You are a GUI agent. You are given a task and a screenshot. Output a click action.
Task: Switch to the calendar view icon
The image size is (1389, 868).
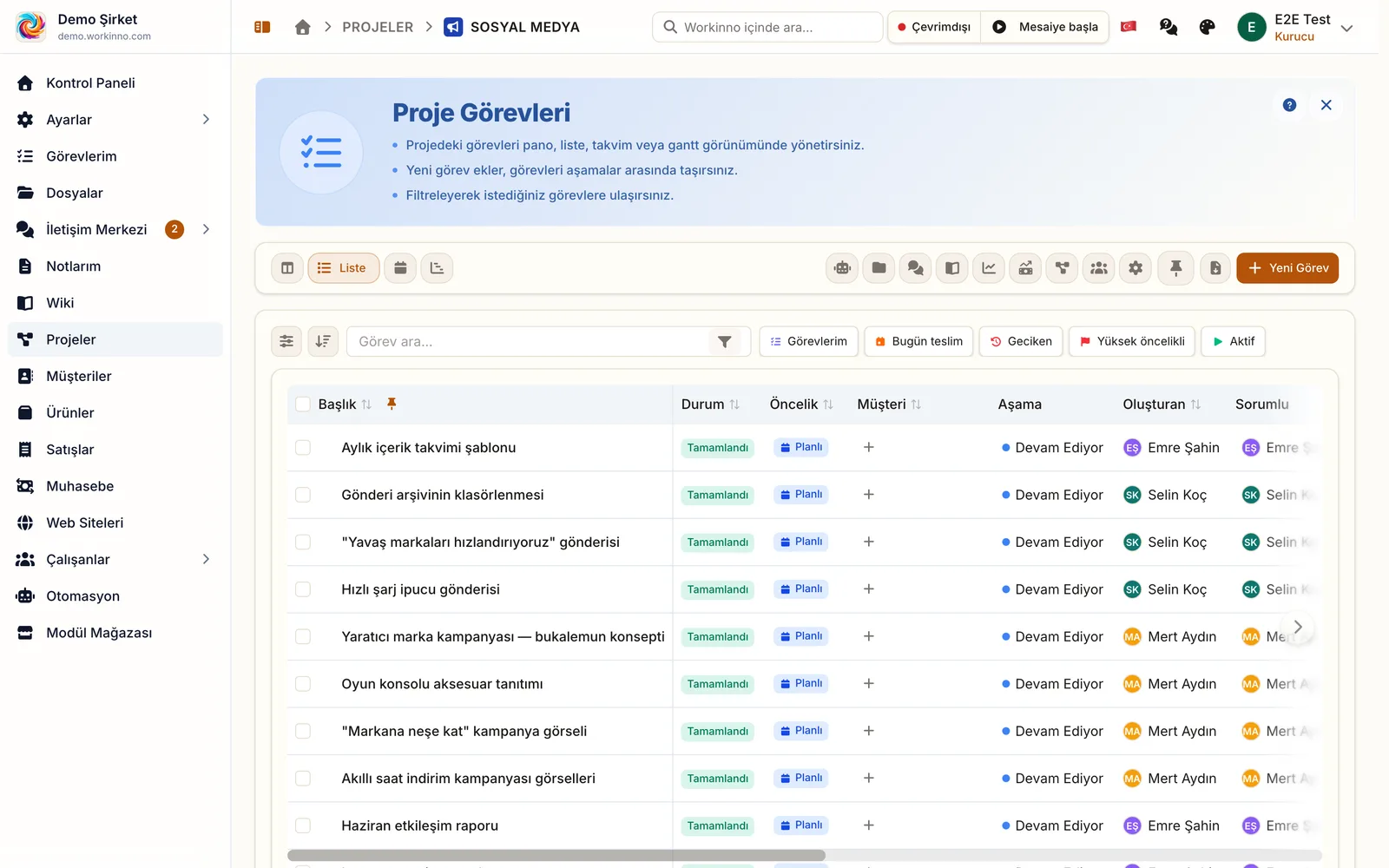click(400, 268)
